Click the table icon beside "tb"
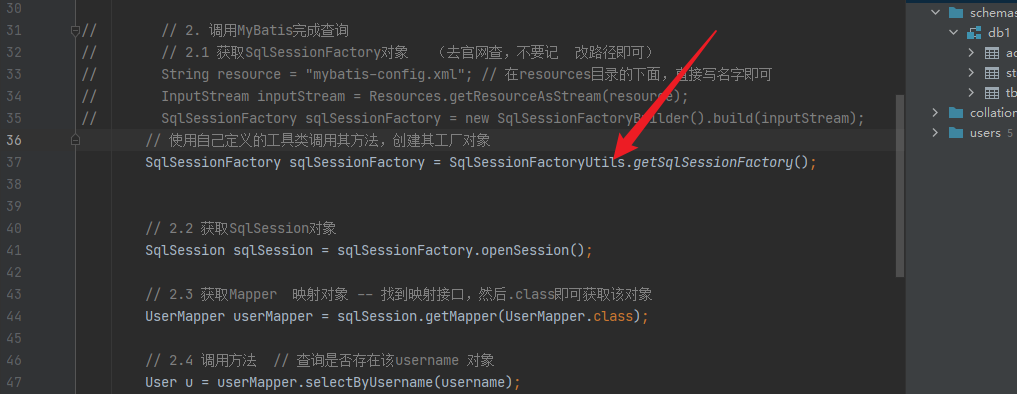 click(992, 93)
